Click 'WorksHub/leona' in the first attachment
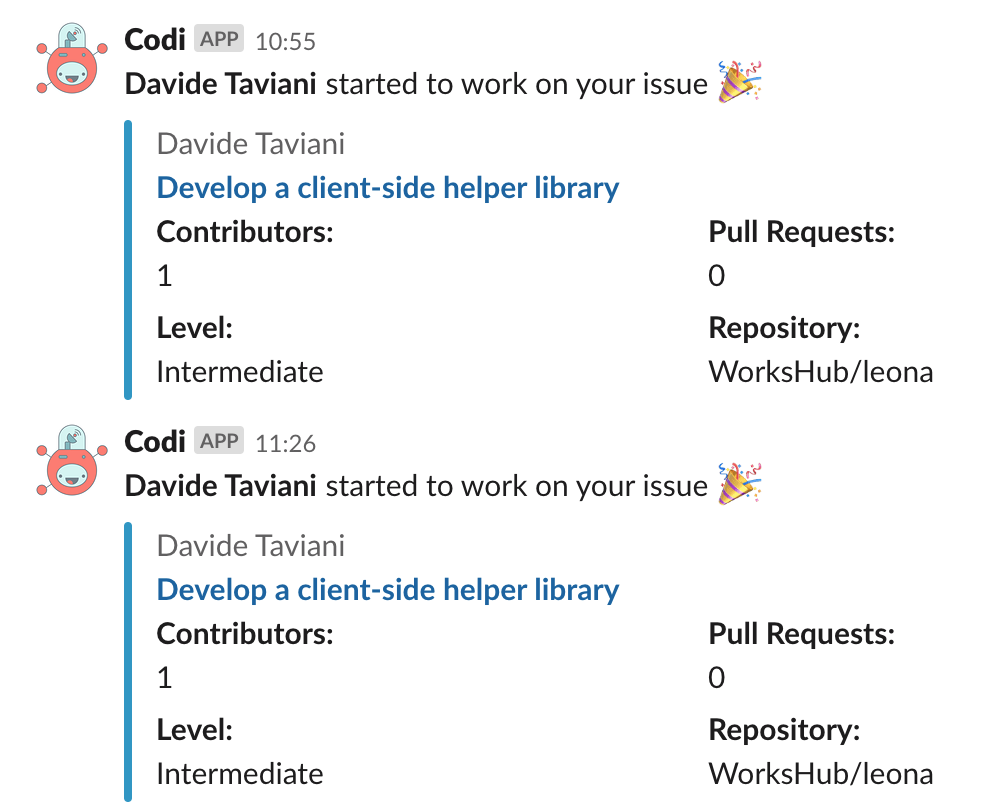The image size is (1002, 808). pyautogui.click(x=820, y=372)
